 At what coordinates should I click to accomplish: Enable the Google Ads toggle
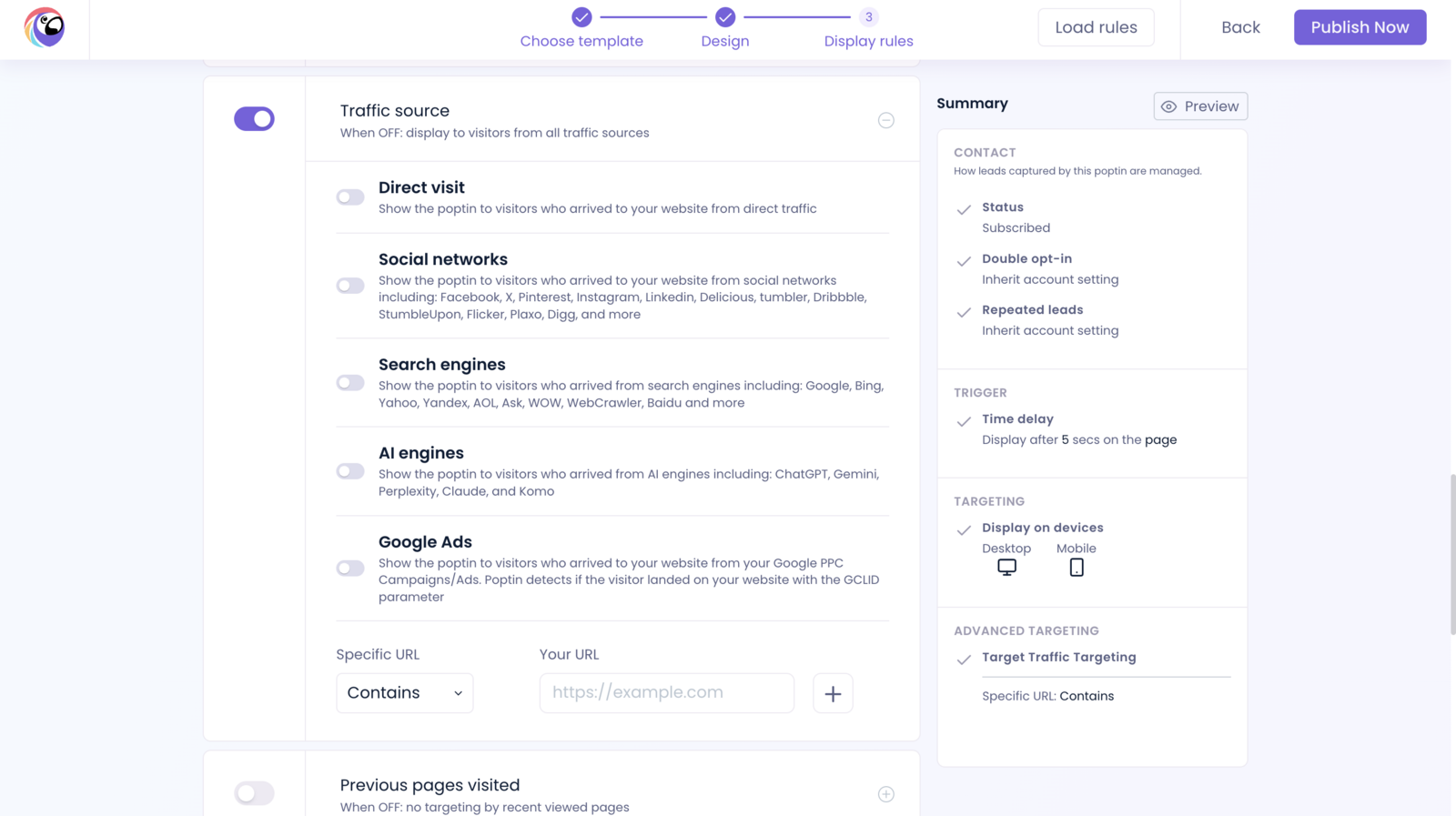[350, 569]
